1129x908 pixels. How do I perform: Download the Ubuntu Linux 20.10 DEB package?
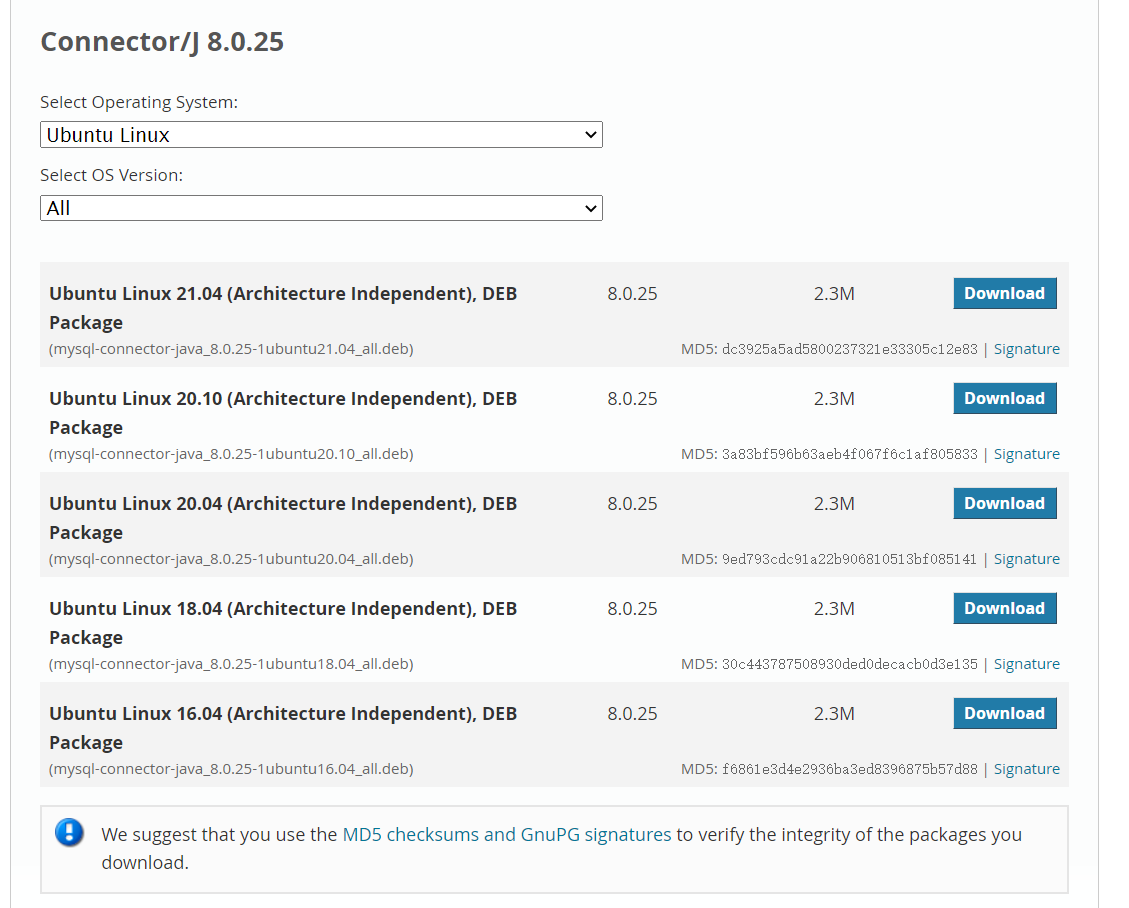pyautogui.click(x=1004, y=399)
